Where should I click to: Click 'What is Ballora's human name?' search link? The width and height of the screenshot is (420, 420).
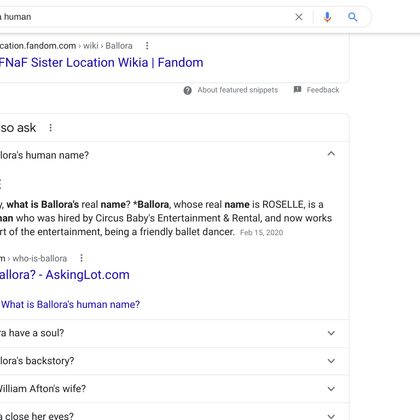[70, 304]
